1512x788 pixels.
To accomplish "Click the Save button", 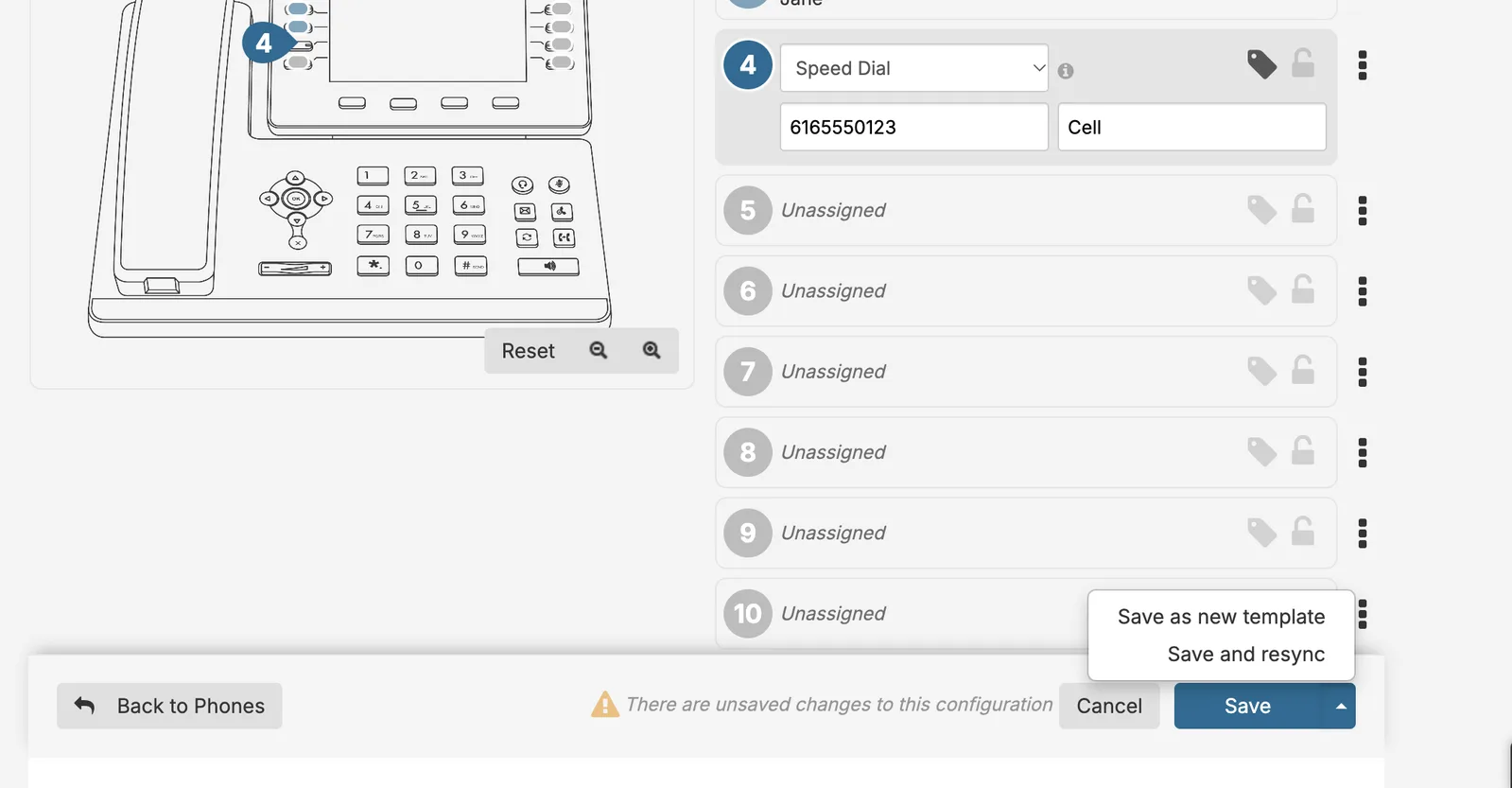I will tap(1248, 706).
